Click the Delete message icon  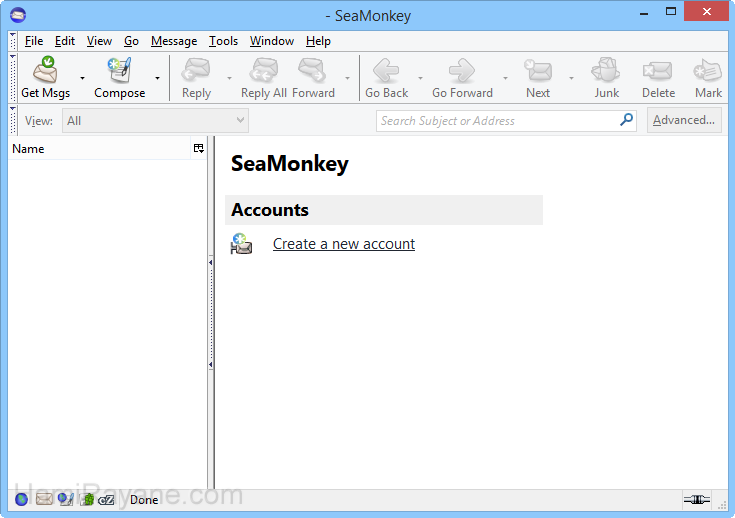[658, 71]
